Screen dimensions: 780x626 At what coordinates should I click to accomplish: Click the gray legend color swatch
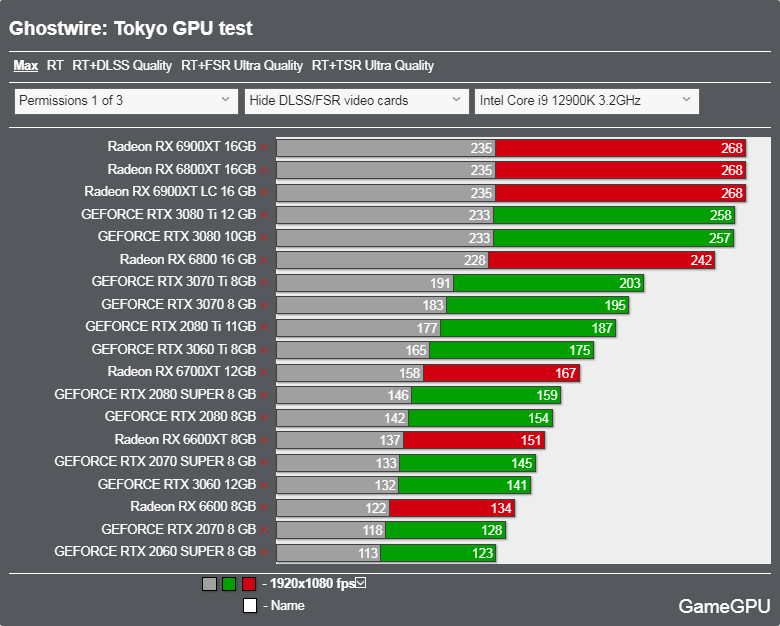(209, 584)
